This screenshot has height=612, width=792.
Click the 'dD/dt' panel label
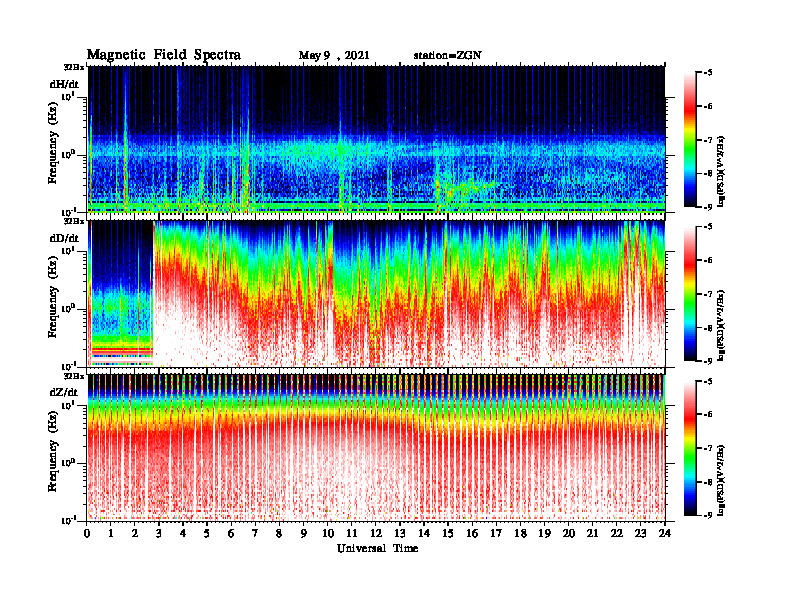pos(64,238)
